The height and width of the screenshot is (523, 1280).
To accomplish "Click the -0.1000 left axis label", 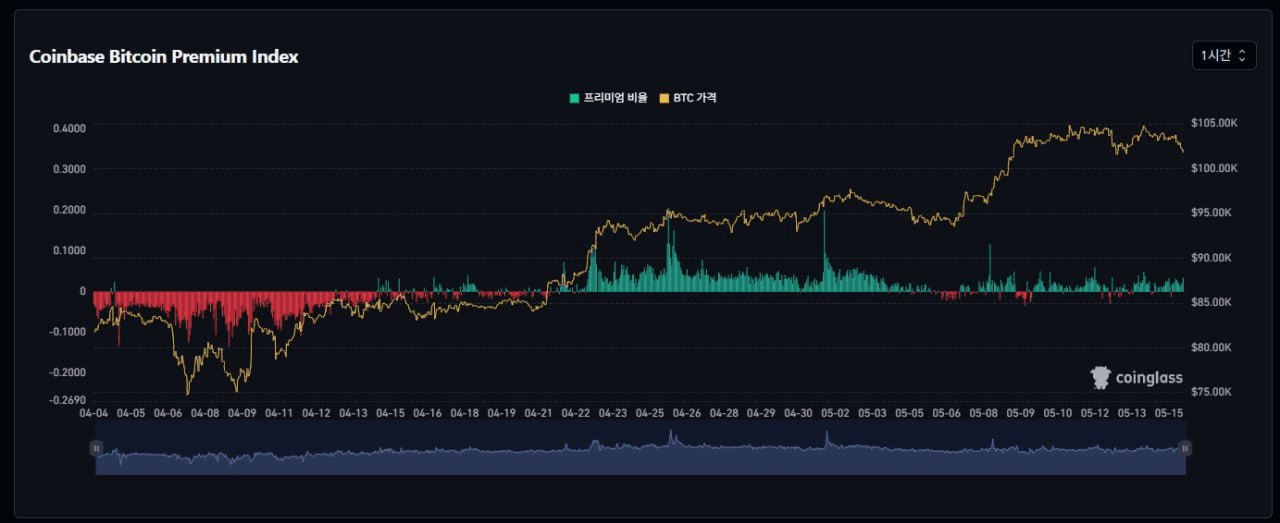I will tap(68, 332).
